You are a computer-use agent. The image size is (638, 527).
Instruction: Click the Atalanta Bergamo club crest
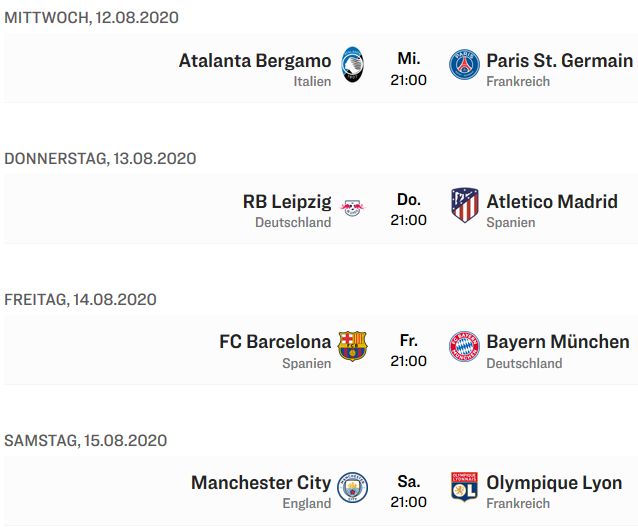tap(352, 64)
